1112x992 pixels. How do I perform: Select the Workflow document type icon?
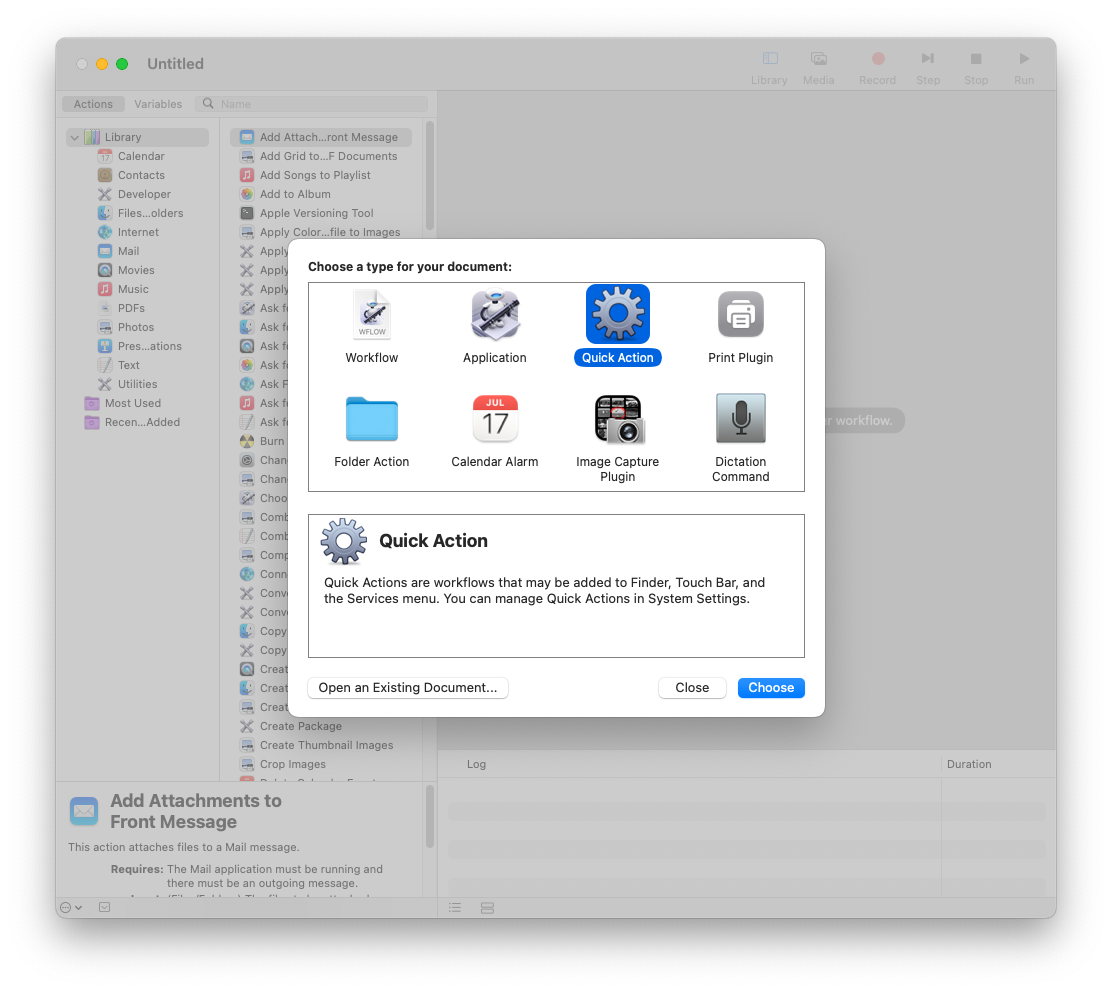coord(372,315)
